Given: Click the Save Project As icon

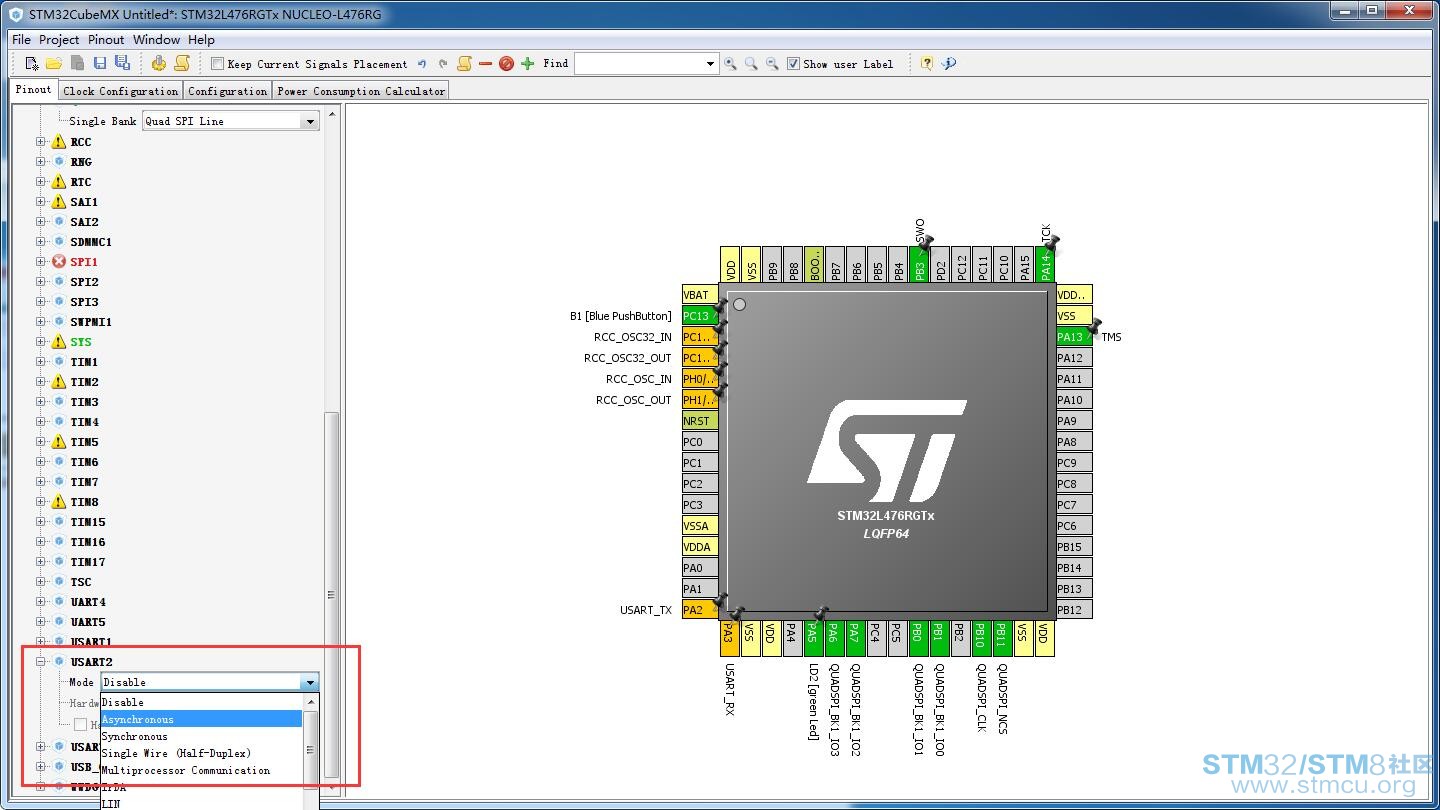Looking at the screenshot, I should (x=122, y=64).
